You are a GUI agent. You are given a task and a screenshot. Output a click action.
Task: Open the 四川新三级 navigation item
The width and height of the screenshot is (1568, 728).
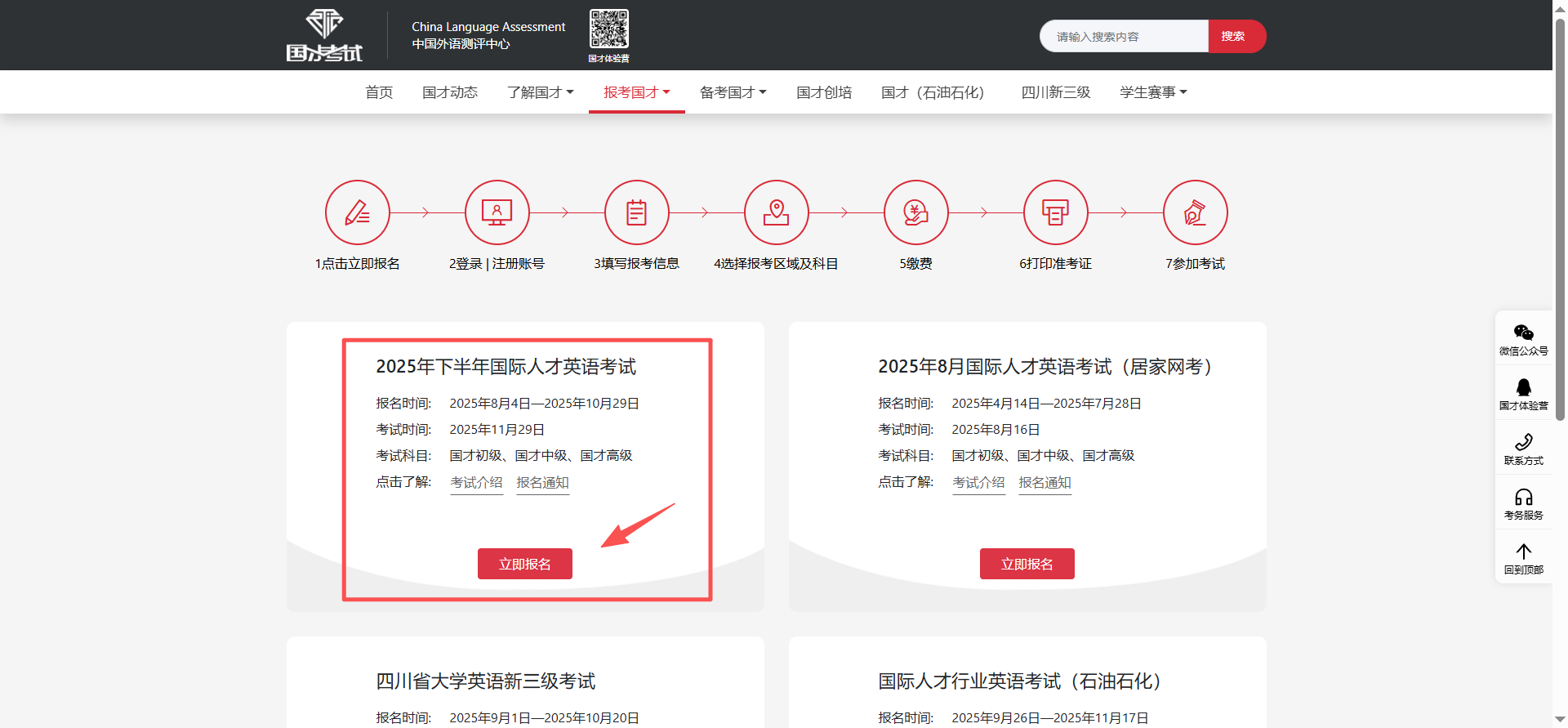point(1055,92)
